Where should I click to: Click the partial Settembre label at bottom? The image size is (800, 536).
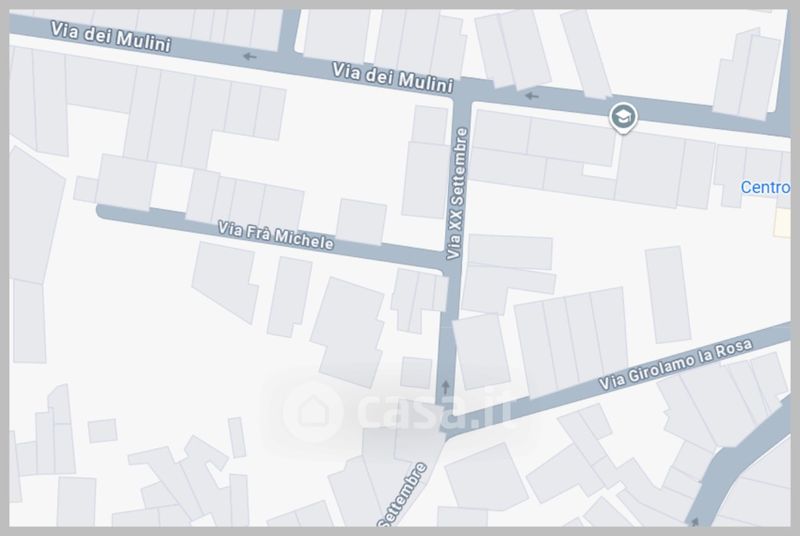coord(403,495)
